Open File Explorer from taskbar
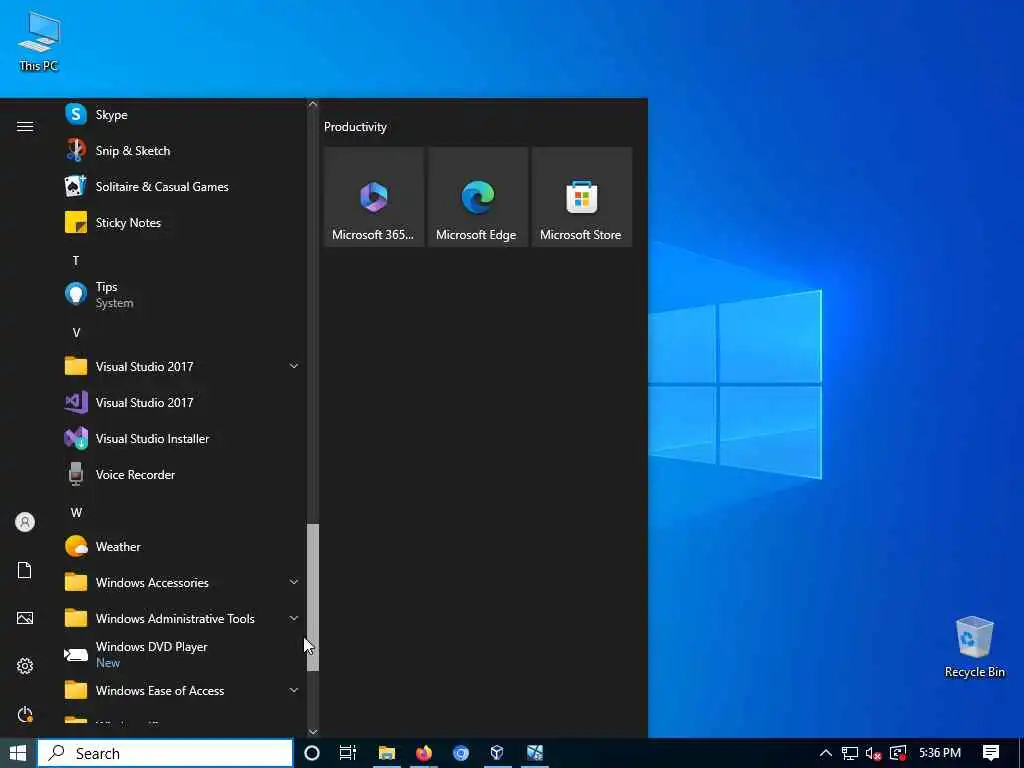The image size is (1024, 768). click(387, 753)
